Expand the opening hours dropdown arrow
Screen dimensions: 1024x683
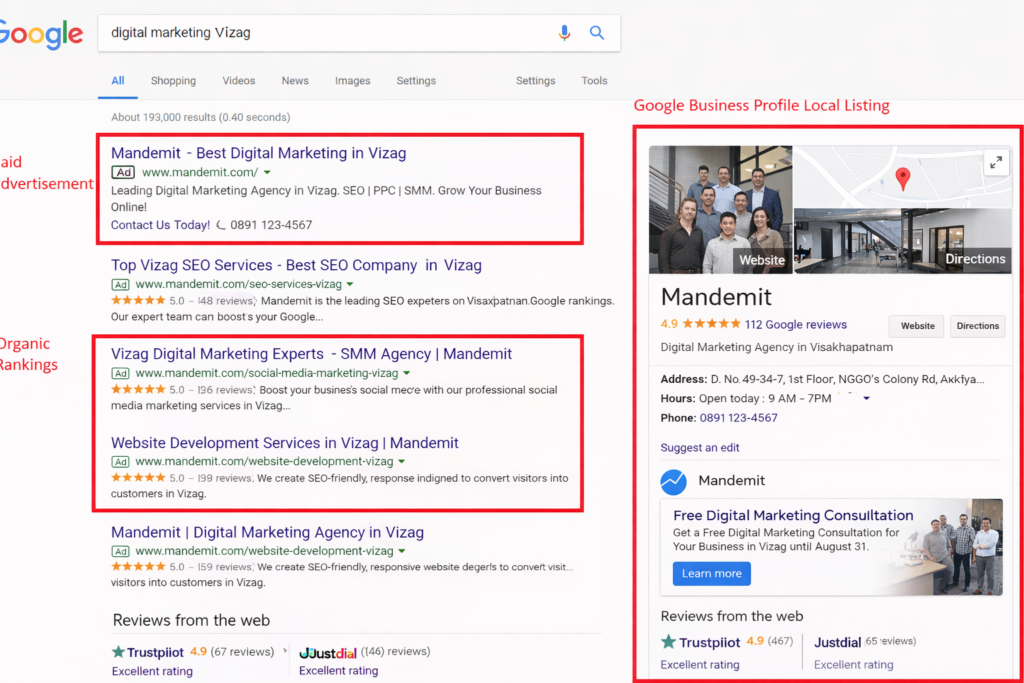866,398
